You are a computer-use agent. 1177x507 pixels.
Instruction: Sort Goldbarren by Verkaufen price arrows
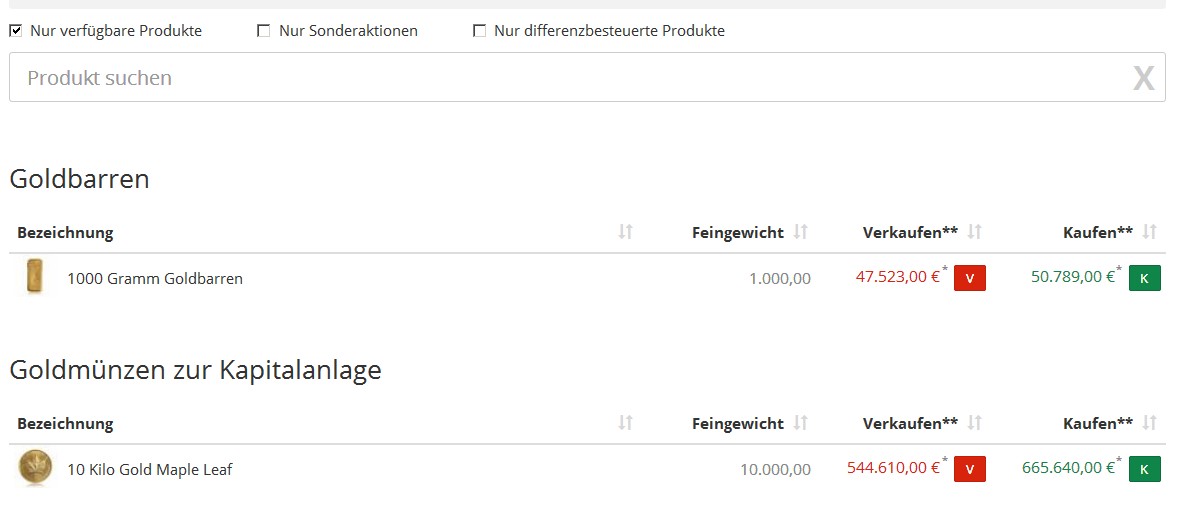point(975,232)
